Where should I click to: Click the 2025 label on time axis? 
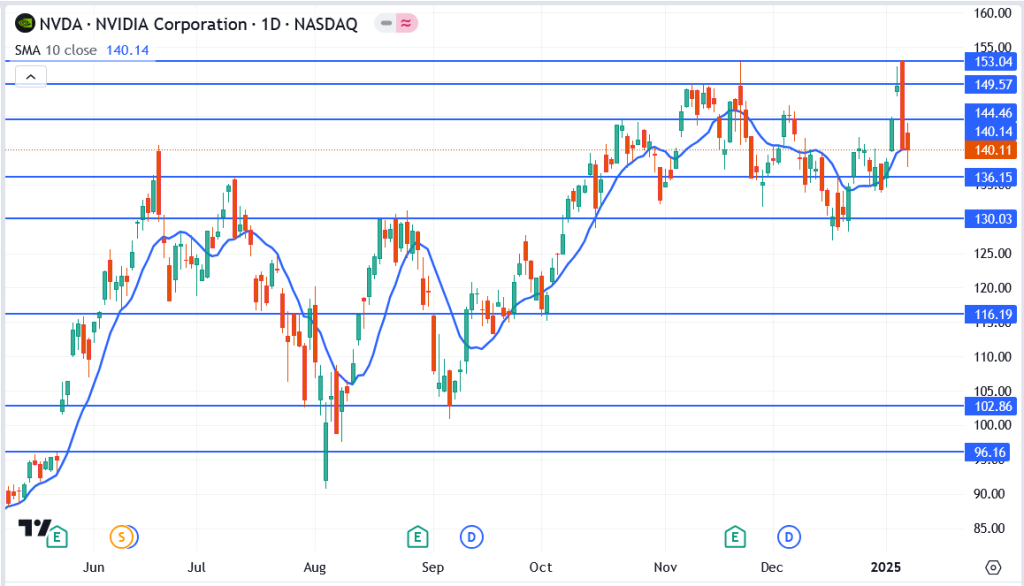tap(887, 567)
